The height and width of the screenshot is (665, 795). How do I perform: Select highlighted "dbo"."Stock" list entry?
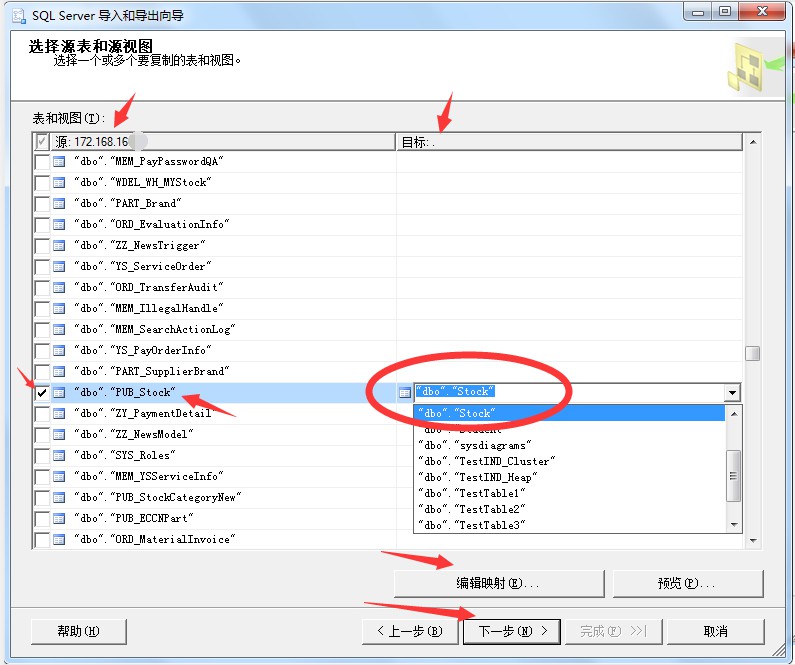coord(455,413)
